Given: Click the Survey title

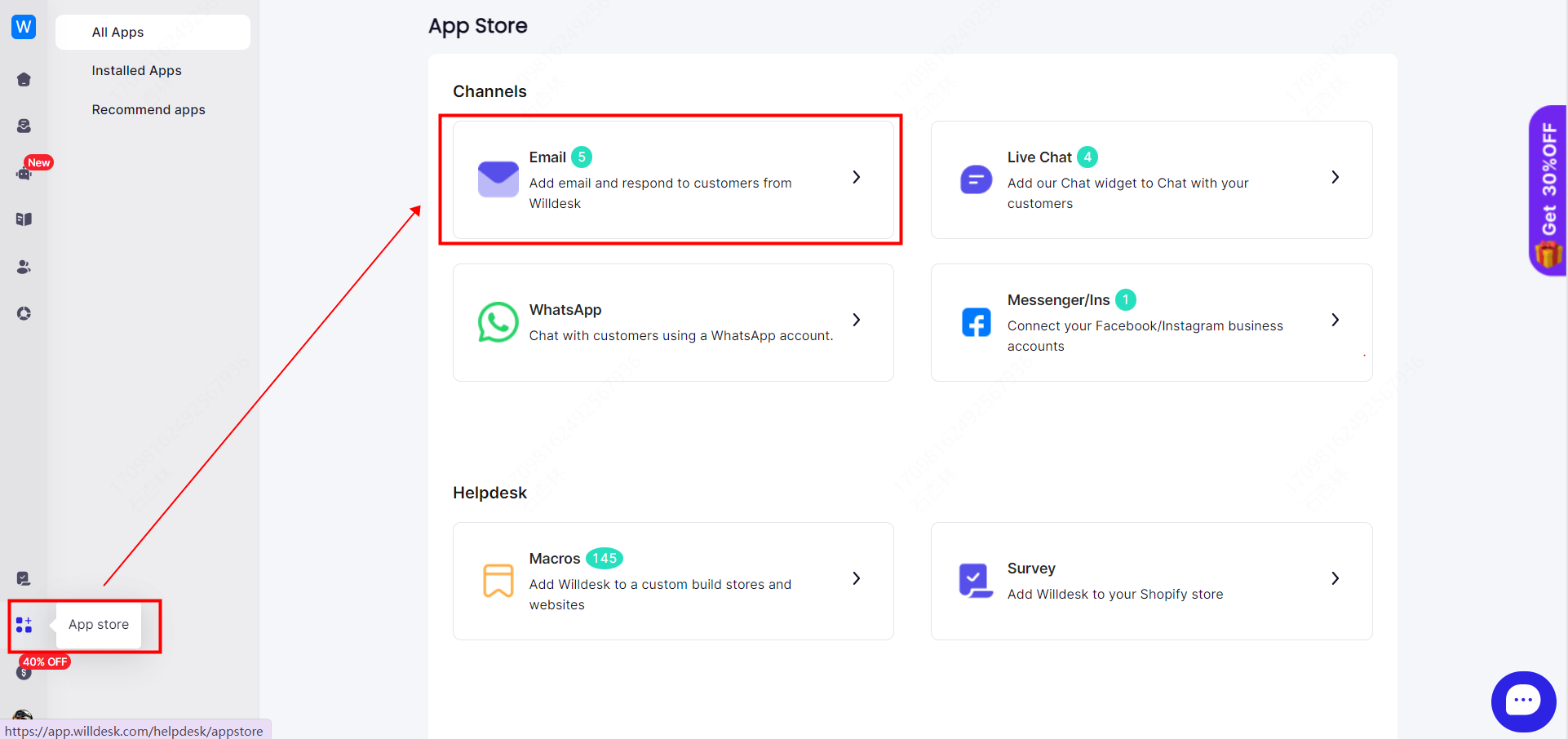Looking at the screenshot, I should [1031, 569].
